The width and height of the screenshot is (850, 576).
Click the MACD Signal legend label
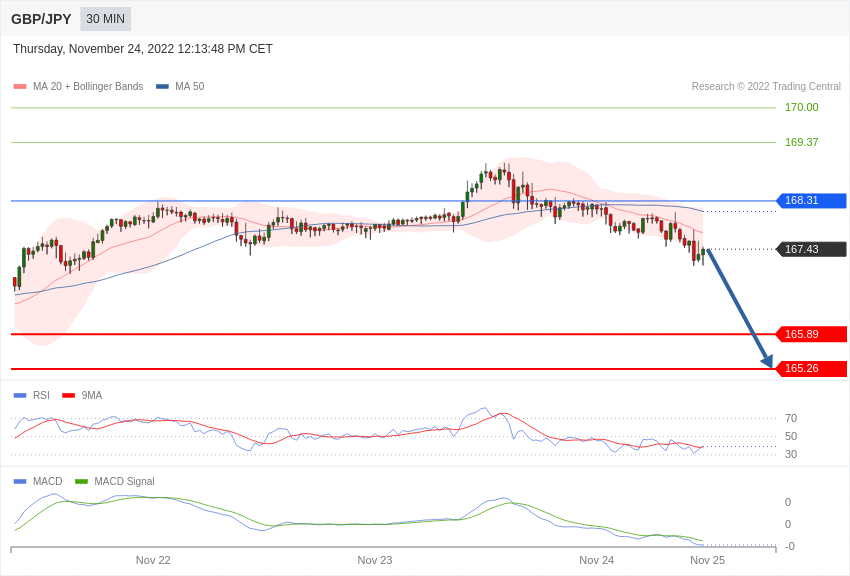pyautogui.click(x=124, y=481)
